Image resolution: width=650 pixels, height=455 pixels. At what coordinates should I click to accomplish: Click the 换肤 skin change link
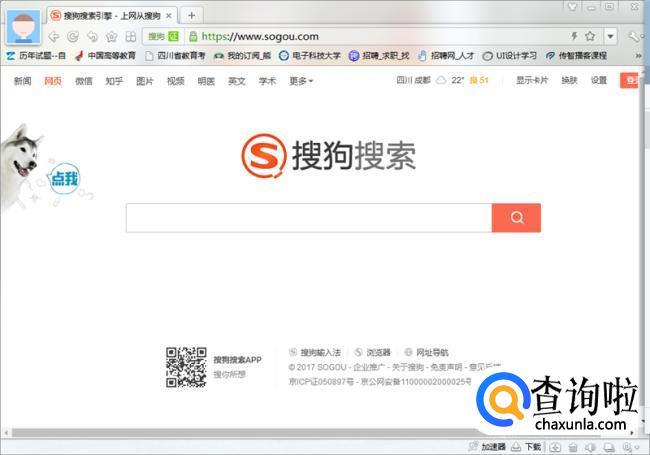[569, 80]
